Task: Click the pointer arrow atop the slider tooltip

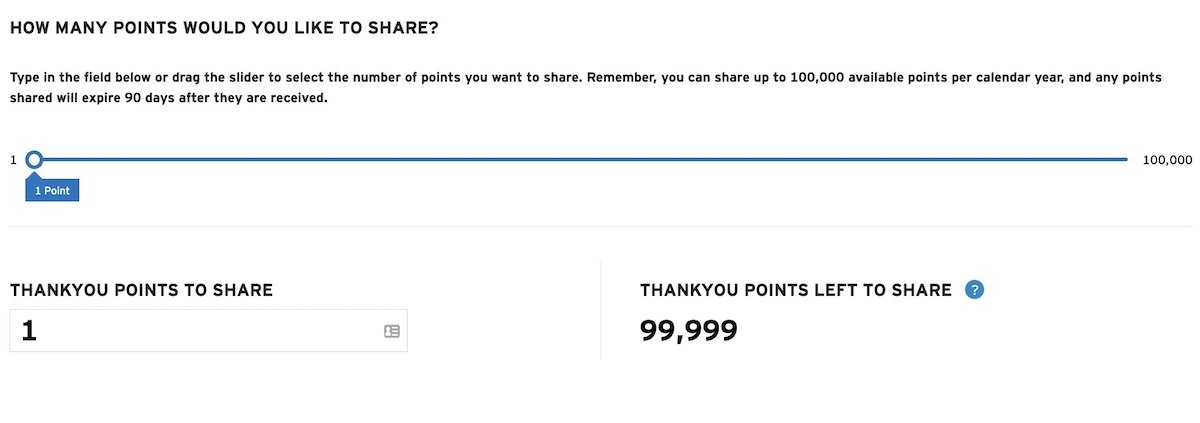Action: tap(34, 175)
